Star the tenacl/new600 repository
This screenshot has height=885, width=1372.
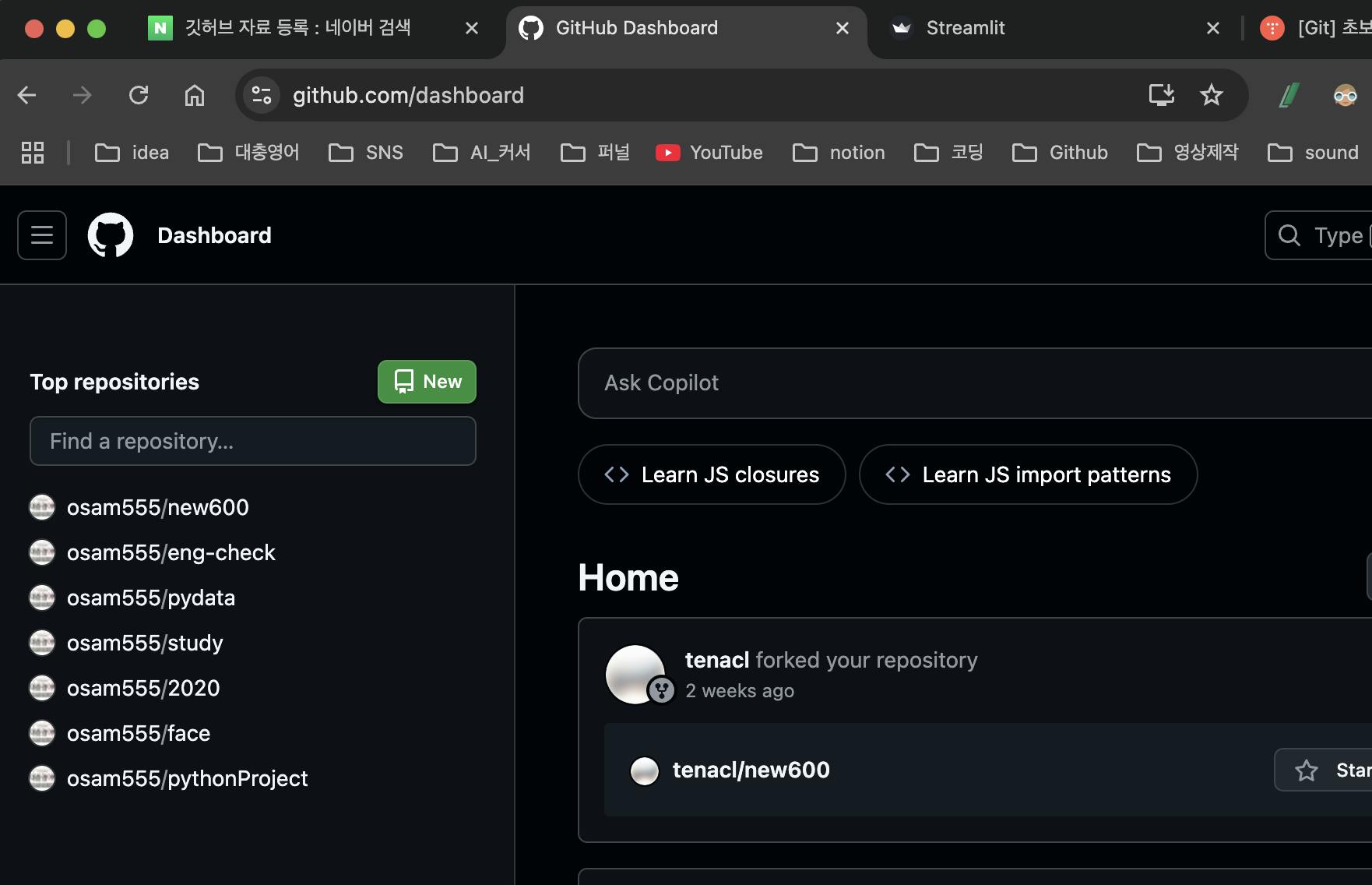(1324, 770)
